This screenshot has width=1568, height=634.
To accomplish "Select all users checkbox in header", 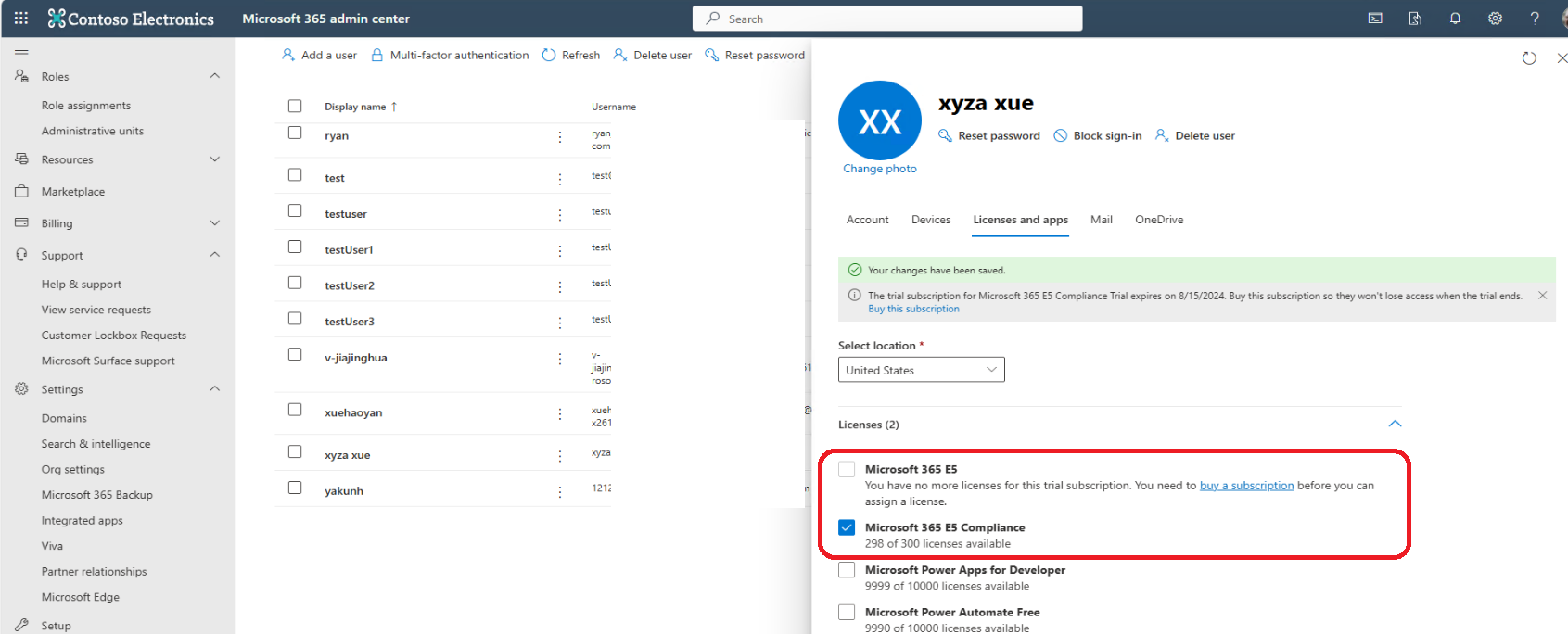I will click(x=295, y=106).
